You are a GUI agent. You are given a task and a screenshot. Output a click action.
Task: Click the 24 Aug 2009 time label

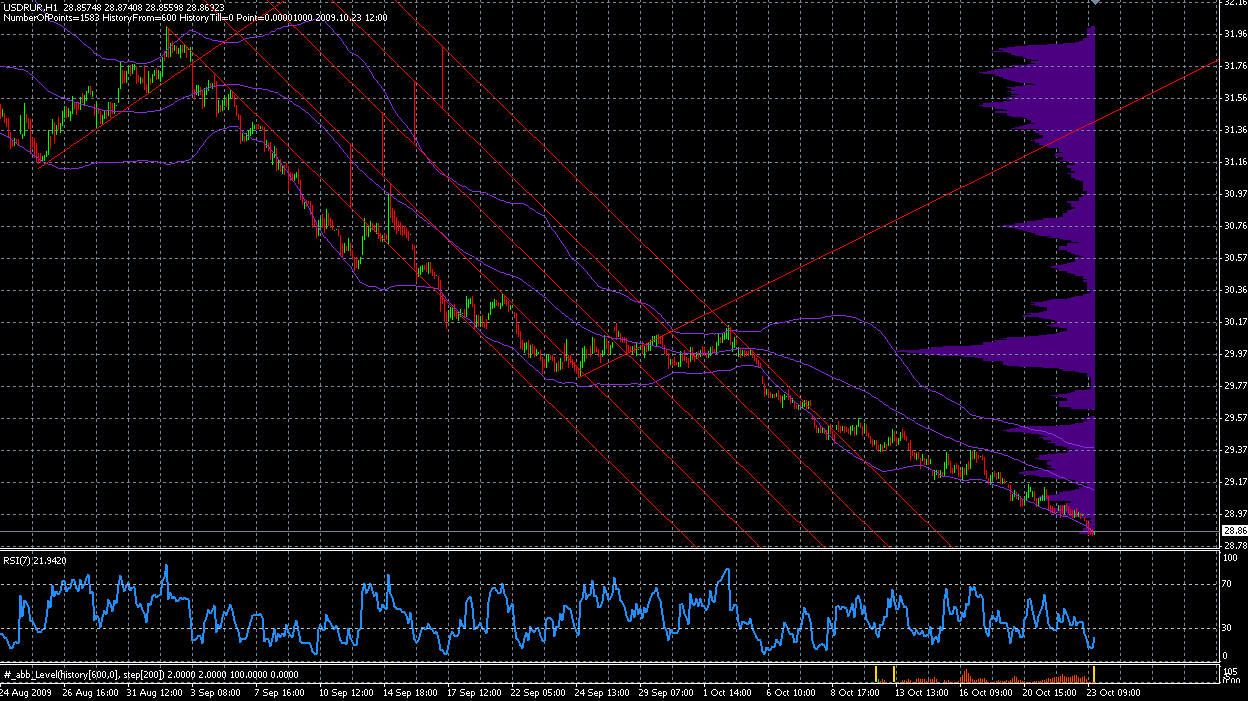click(x=25, y=692)
